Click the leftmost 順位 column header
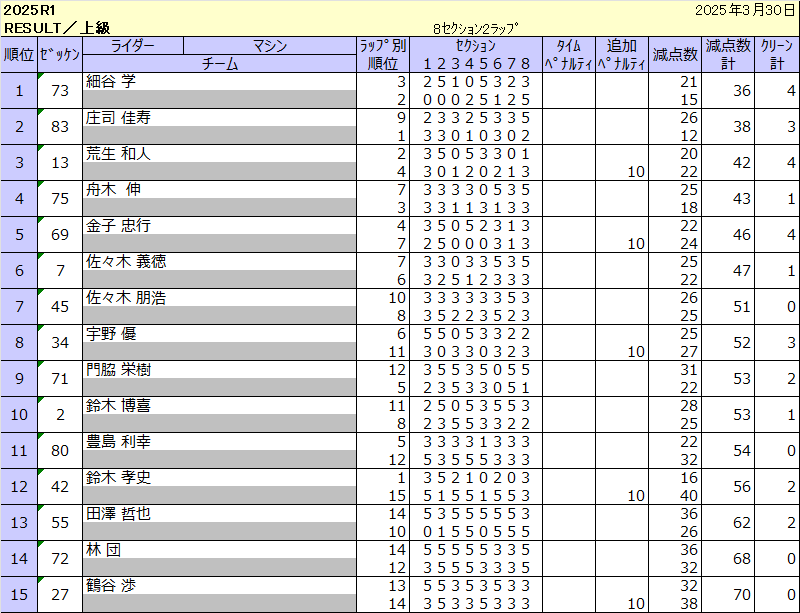Screen dimensions: 800x613 (x=19, y=54)
